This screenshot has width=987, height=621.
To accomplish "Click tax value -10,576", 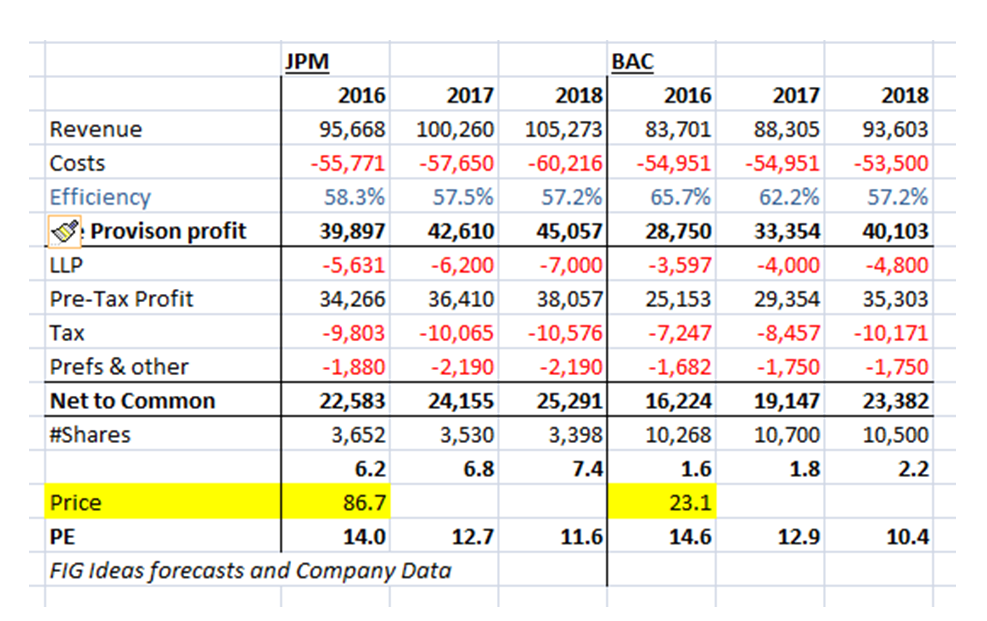I will [565, 333].
